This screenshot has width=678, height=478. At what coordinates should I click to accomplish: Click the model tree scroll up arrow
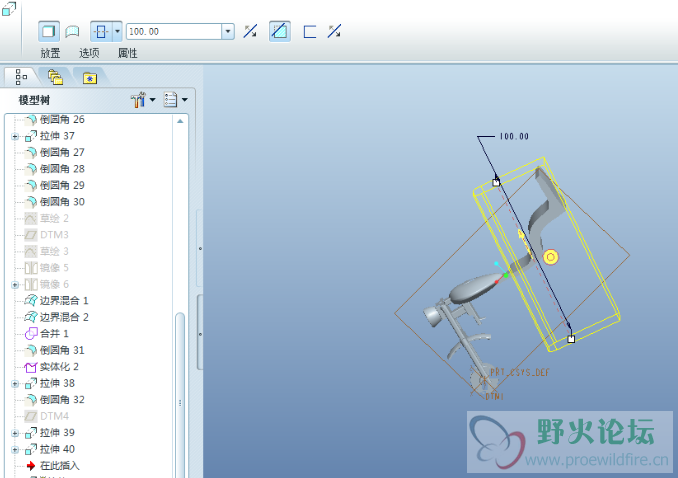[x=180, y=121]
